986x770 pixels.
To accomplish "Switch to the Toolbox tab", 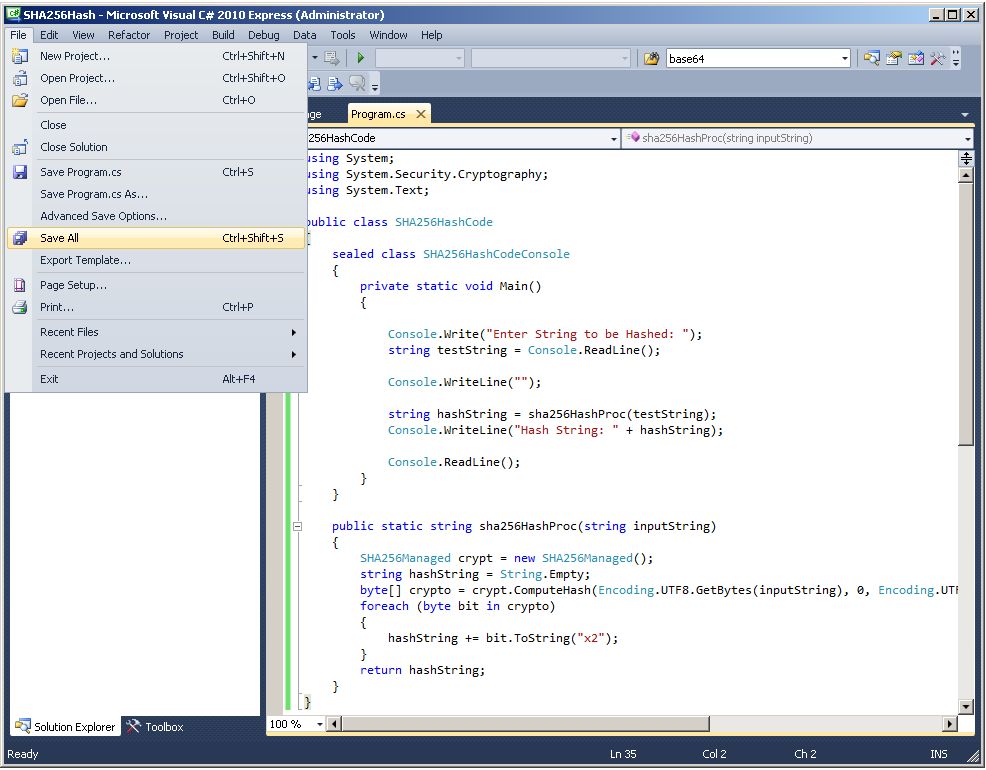I will 155,727.
